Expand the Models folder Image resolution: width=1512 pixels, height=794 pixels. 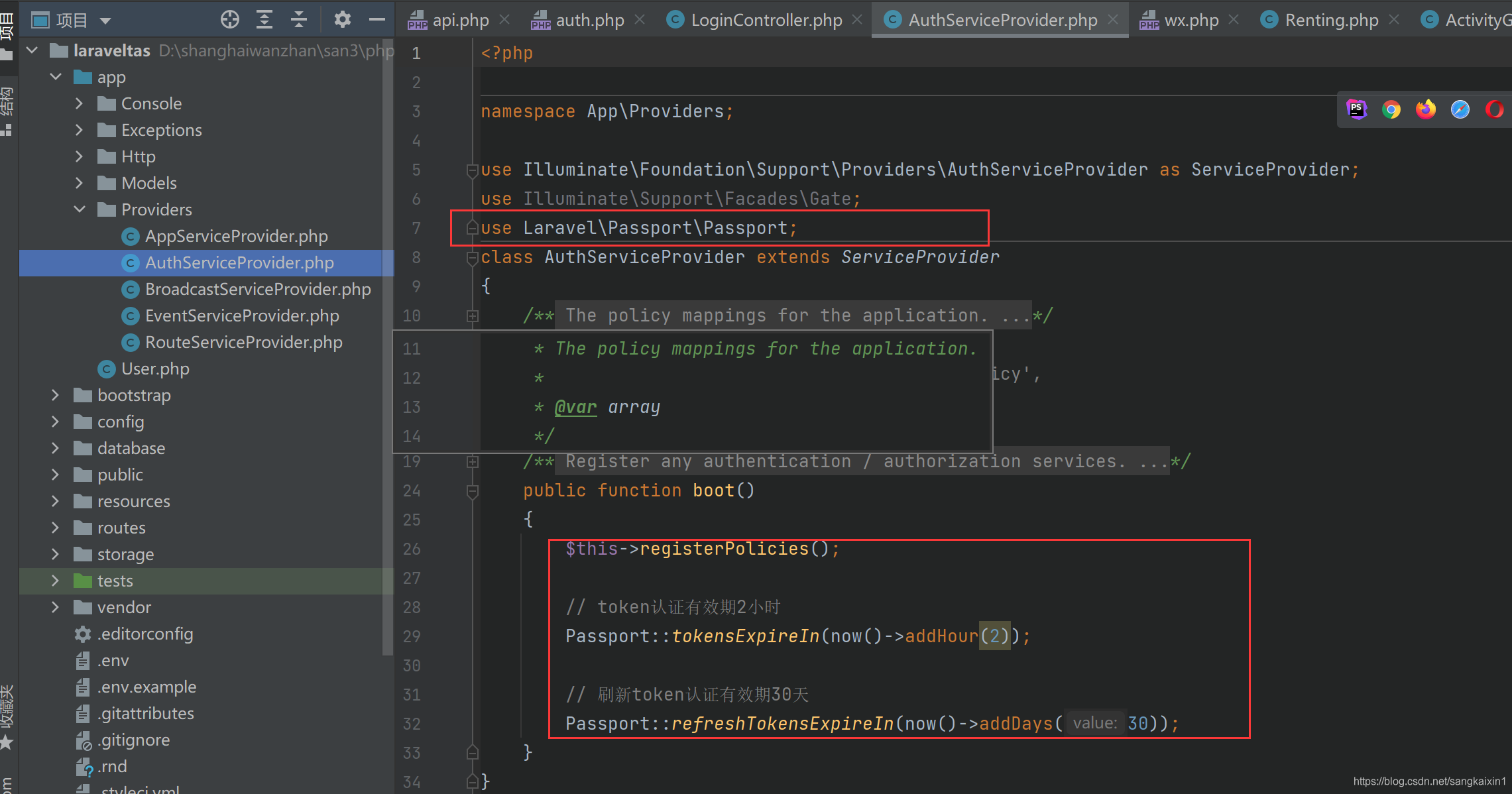pos(80,183)
